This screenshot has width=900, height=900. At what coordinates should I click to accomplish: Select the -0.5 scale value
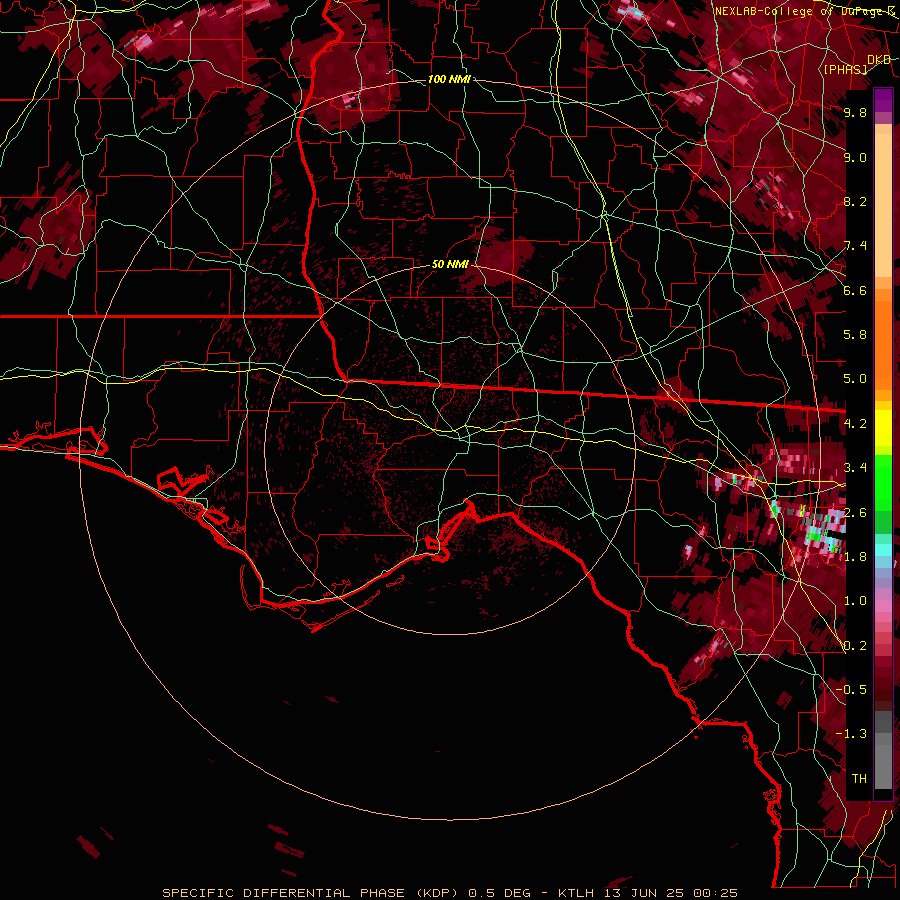pos(851,690)
